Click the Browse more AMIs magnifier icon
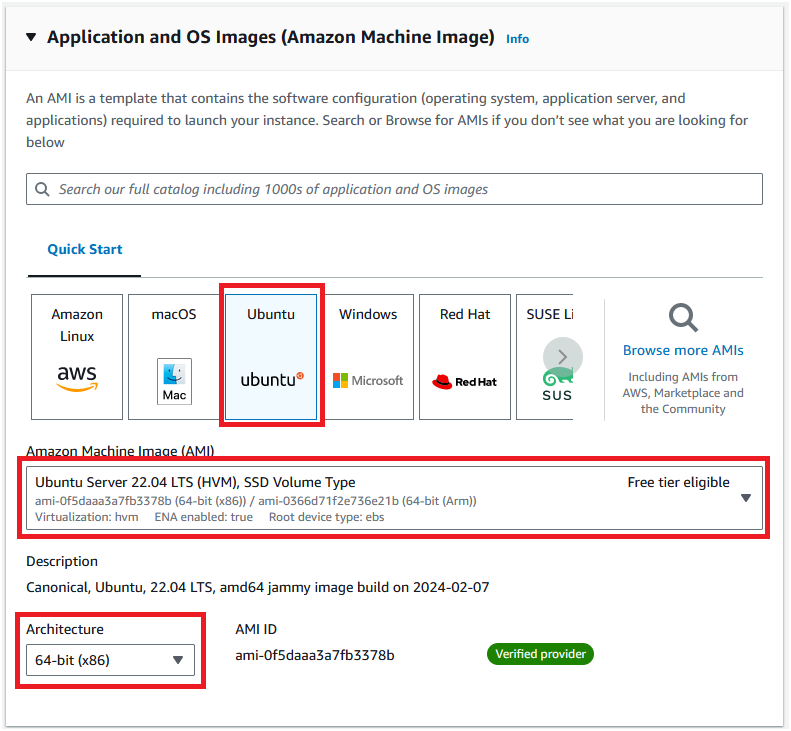791x731 pixels. 683,317
